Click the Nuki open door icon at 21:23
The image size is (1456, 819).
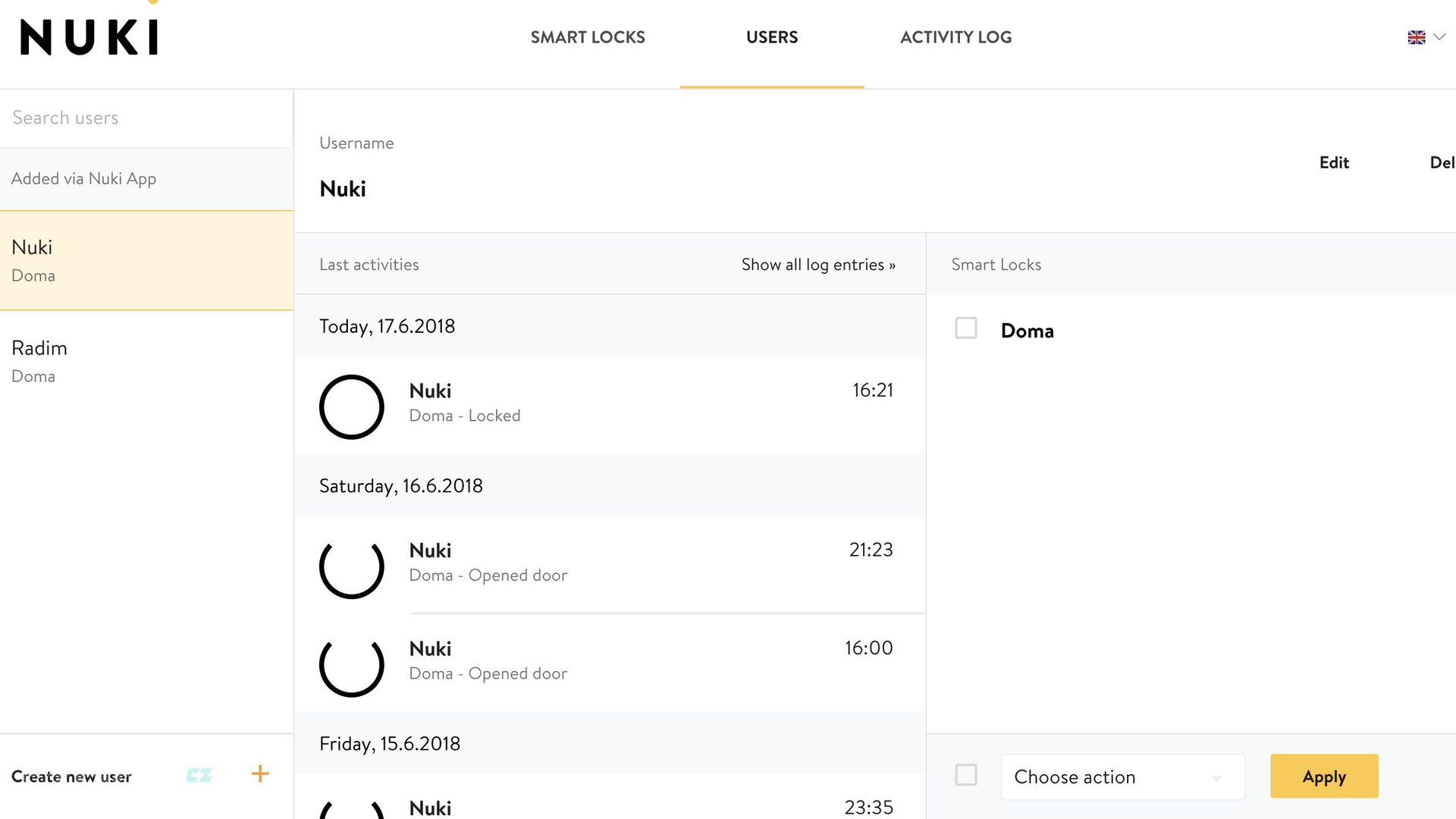[350, 567]
